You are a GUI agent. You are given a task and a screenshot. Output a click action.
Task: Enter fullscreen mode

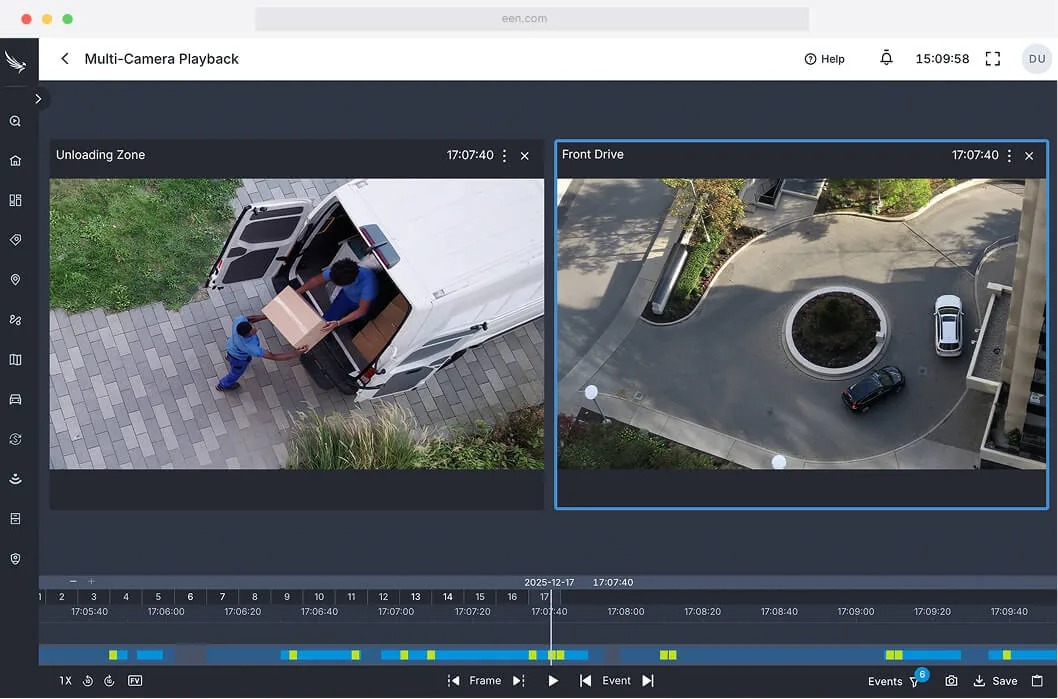point(993,59)
